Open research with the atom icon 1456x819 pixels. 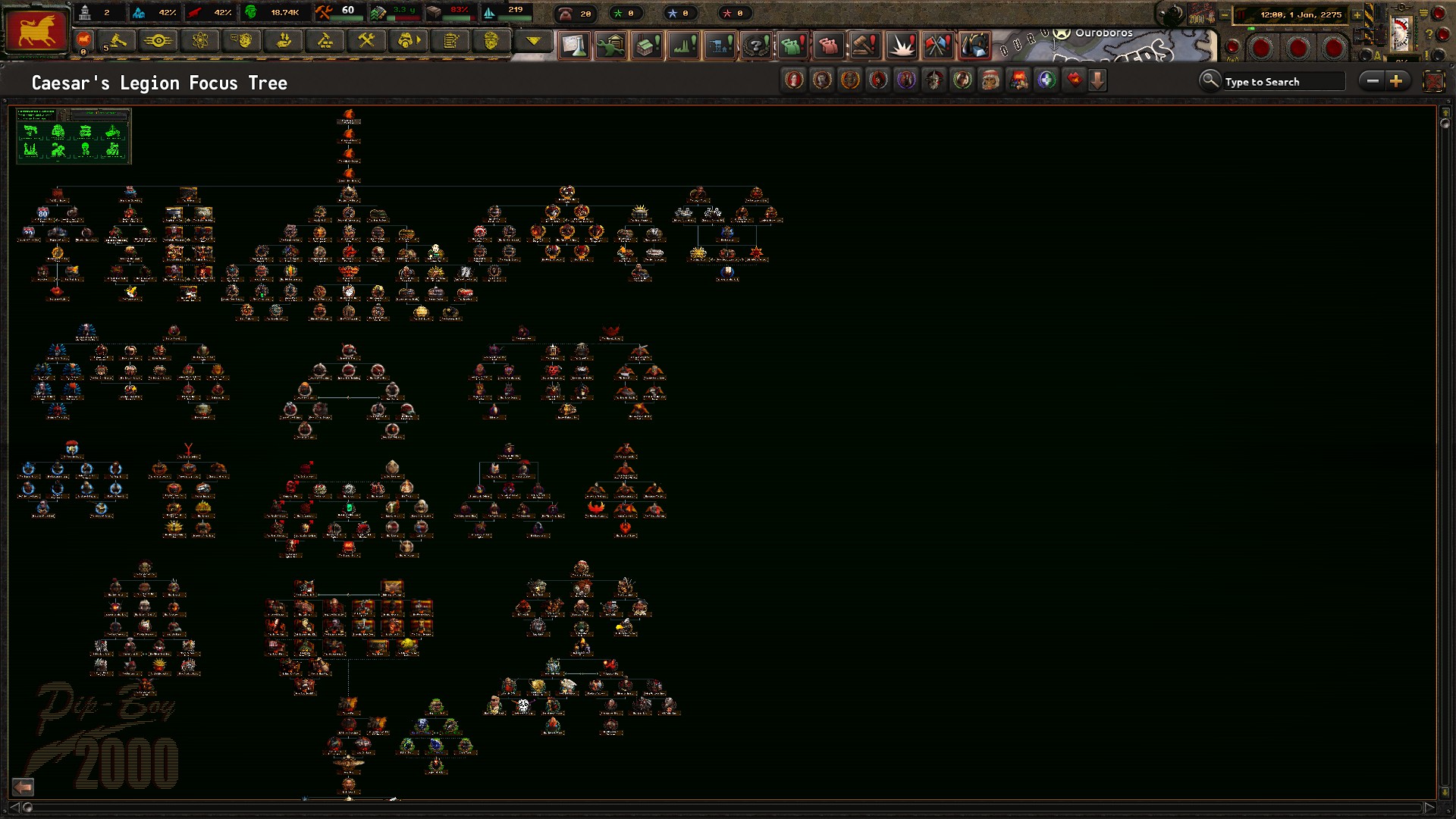[200, 40]
